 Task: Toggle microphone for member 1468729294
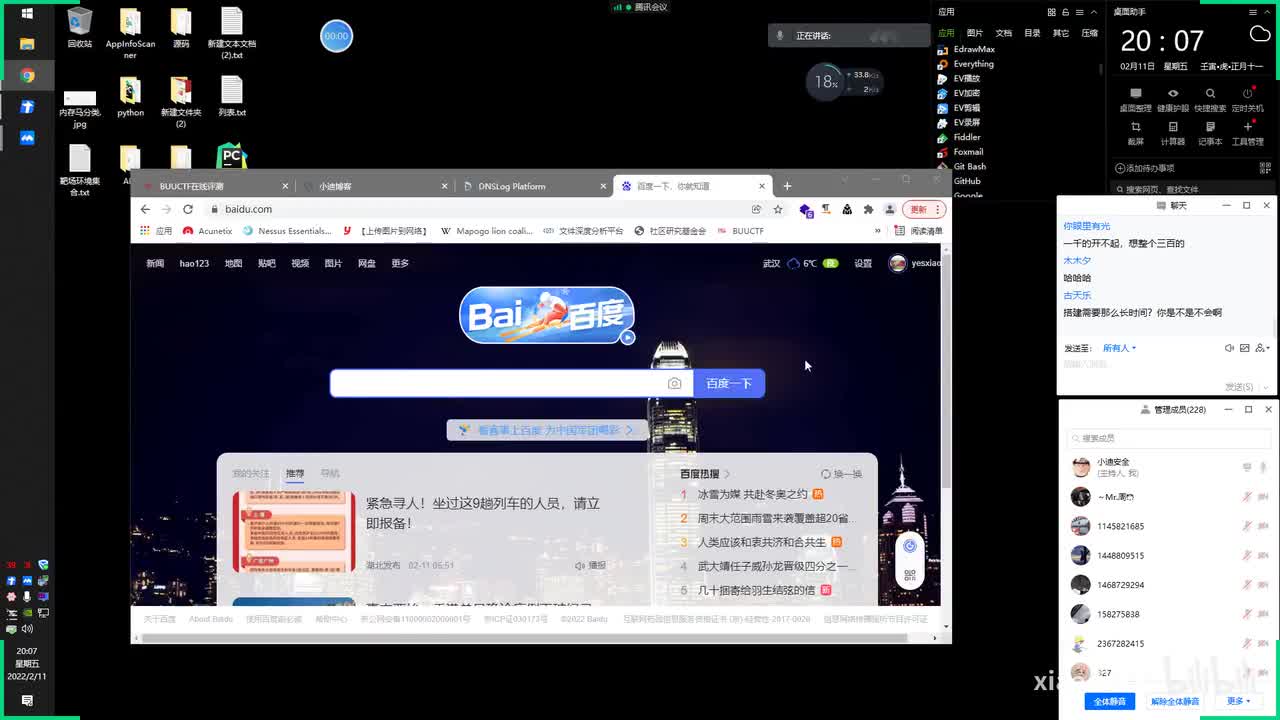[1247, 585]
